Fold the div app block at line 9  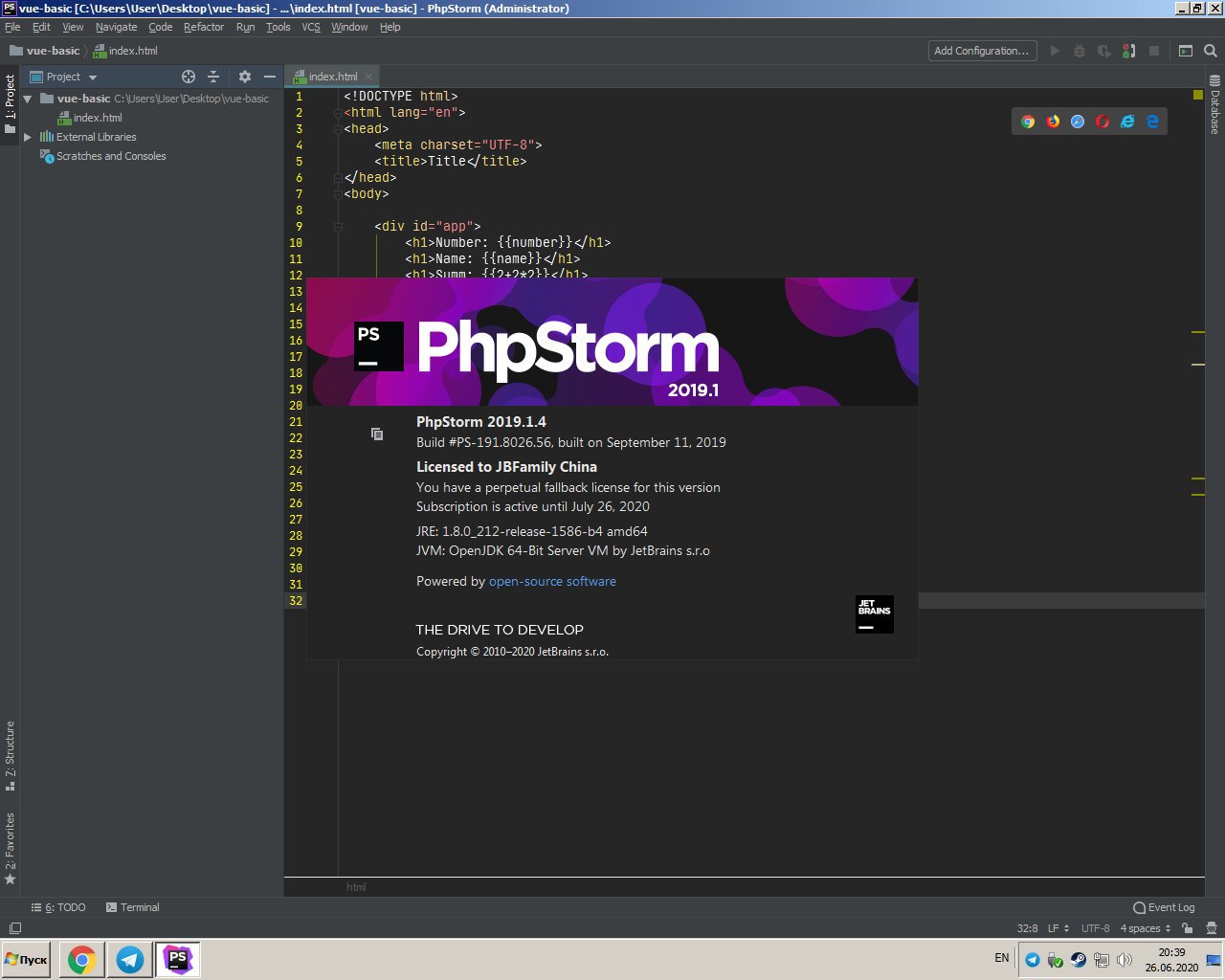338,227
